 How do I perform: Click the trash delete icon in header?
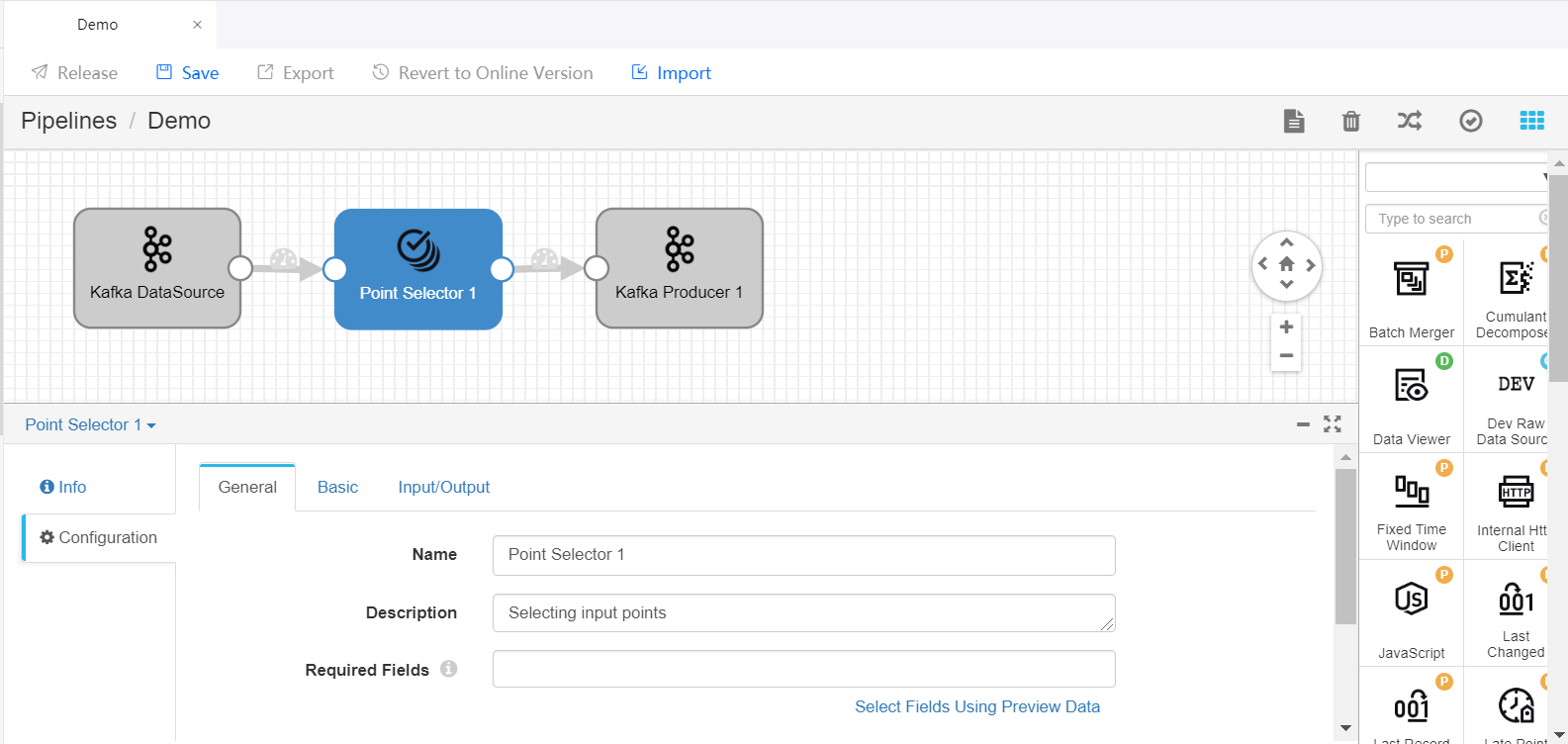click(1350, 121)
